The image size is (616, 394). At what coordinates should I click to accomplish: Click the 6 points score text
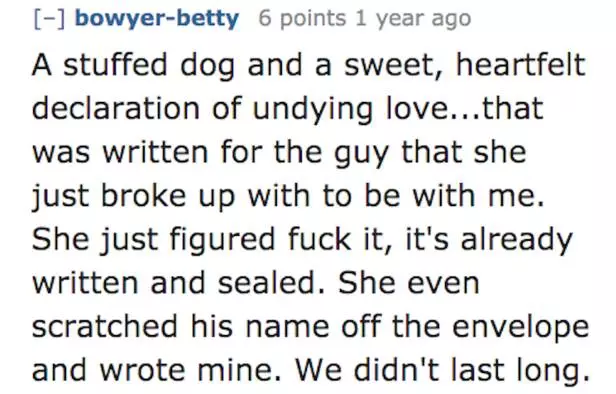pyautogui.click(x=302, y=18)
